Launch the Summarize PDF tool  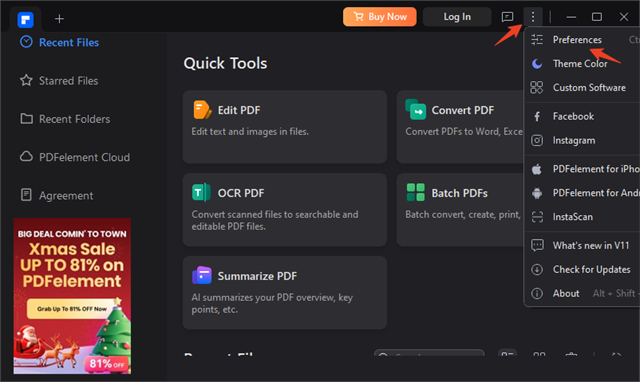284,292
